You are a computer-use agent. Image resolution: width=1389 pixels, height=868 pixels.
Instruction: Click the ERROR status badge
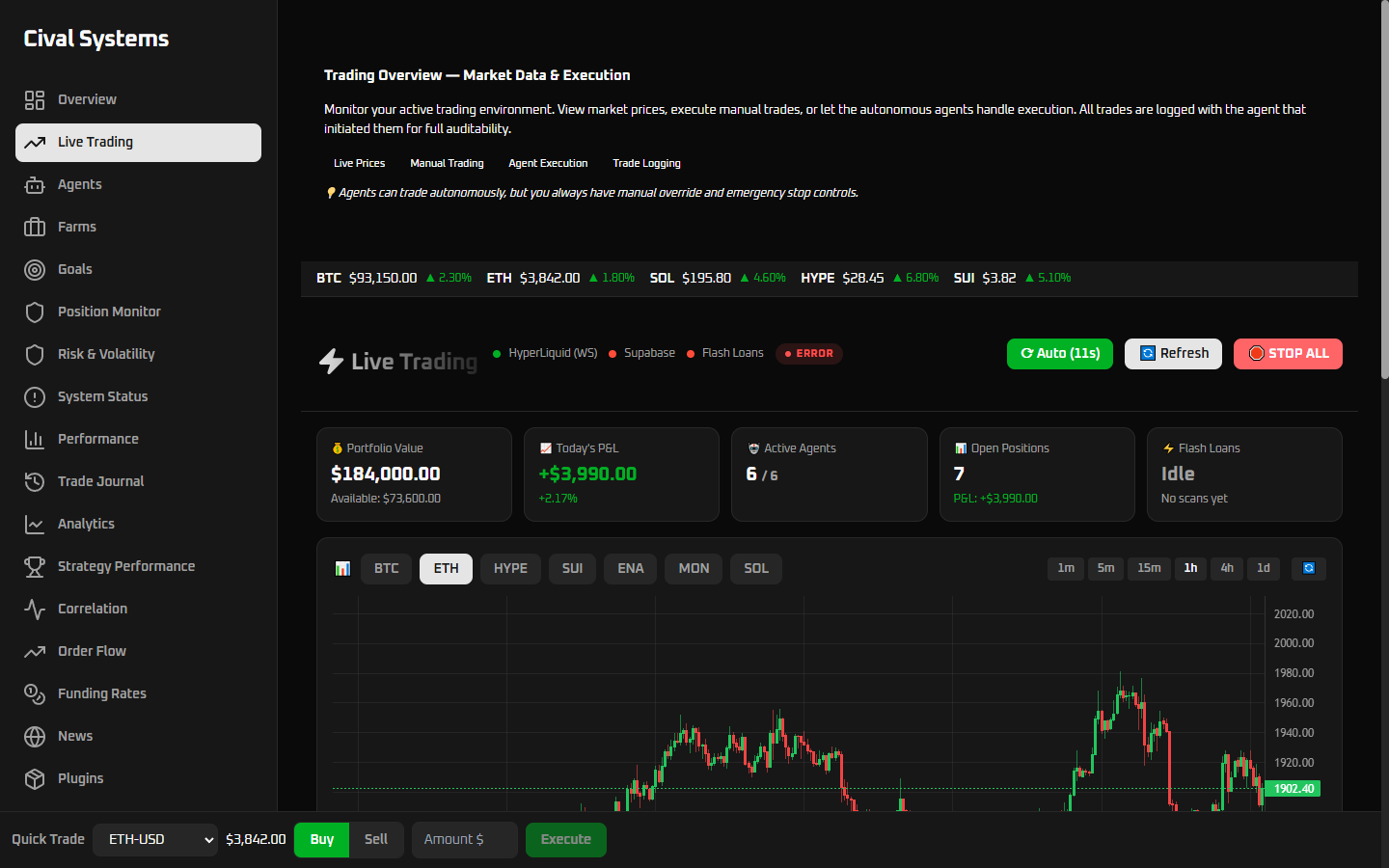pos(809,354)
